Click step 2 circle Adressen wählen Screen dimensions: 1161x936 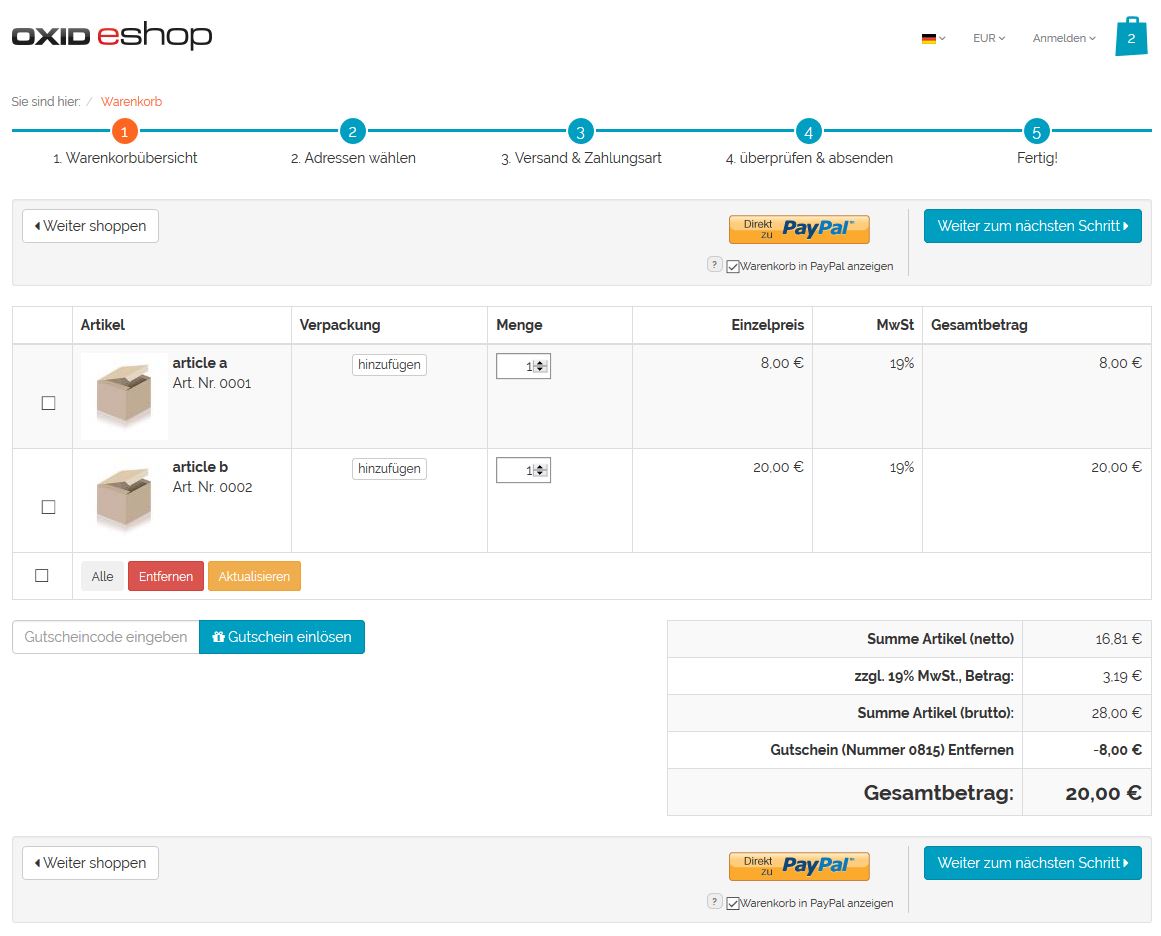[x=353, y=131]
